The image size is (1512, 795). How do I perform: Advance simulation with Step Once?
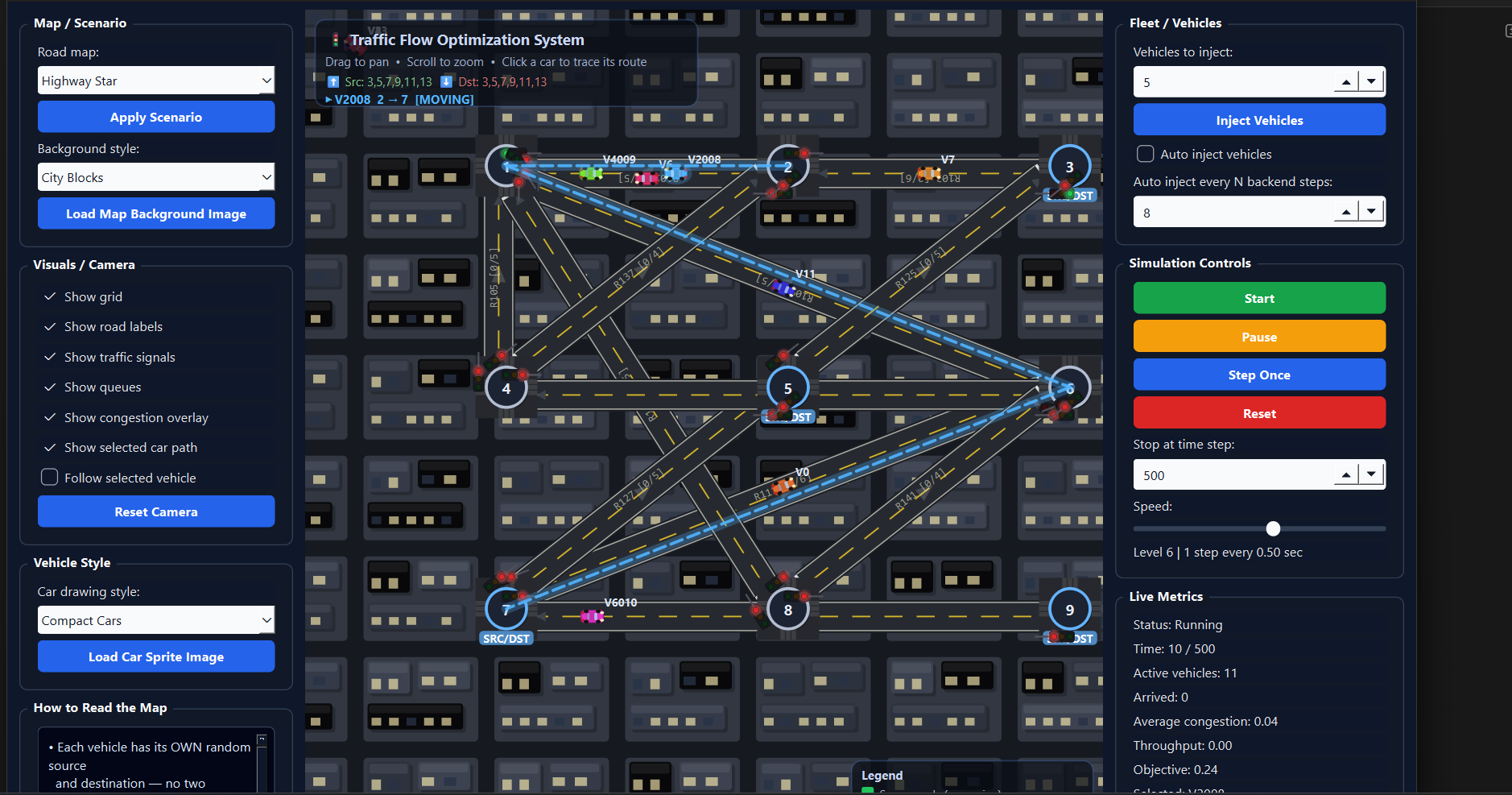tap(1259, 375)
